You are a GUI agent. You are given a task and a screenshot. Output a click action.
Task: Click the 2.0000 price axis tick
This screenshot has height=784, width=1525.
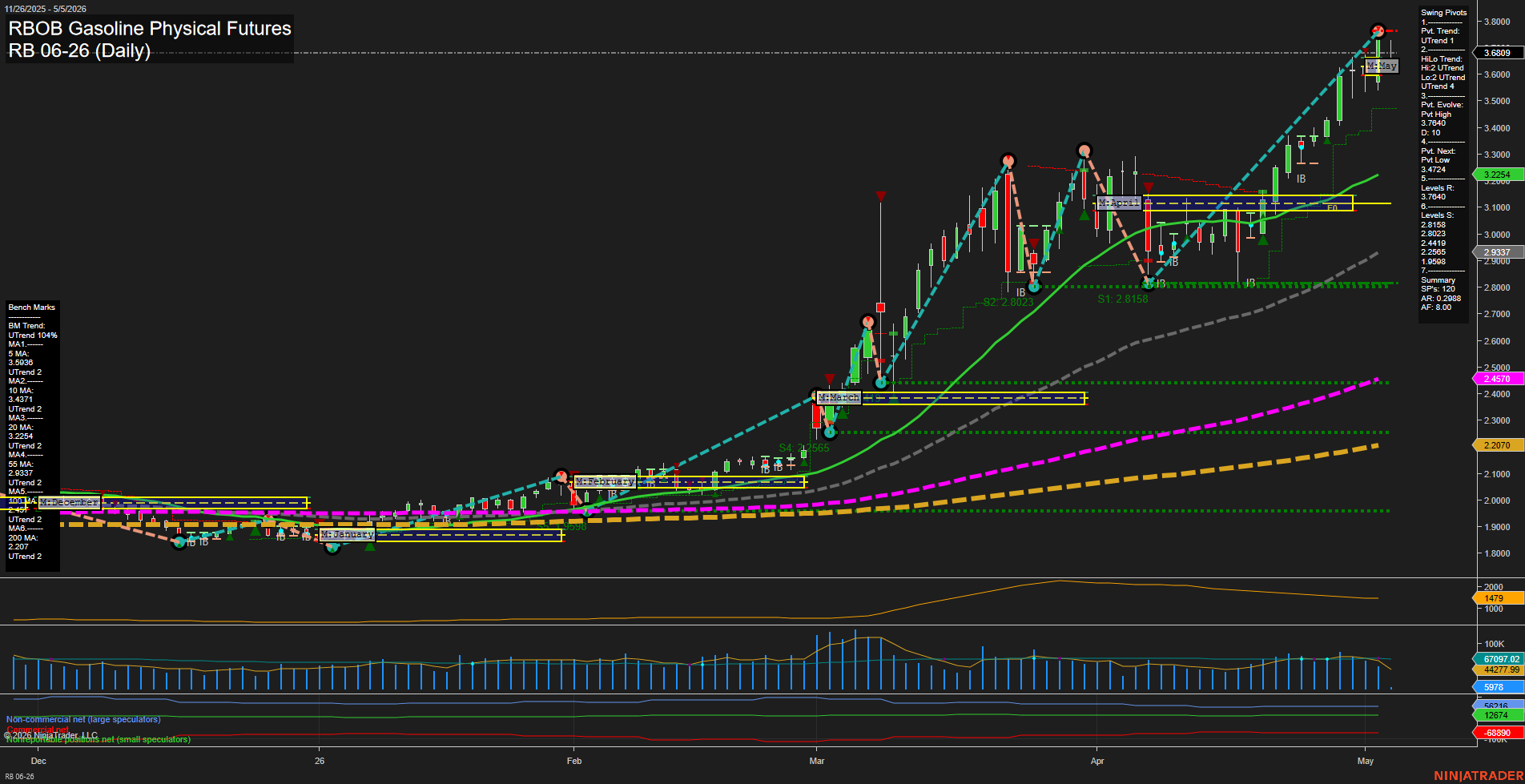point(1496,501)
